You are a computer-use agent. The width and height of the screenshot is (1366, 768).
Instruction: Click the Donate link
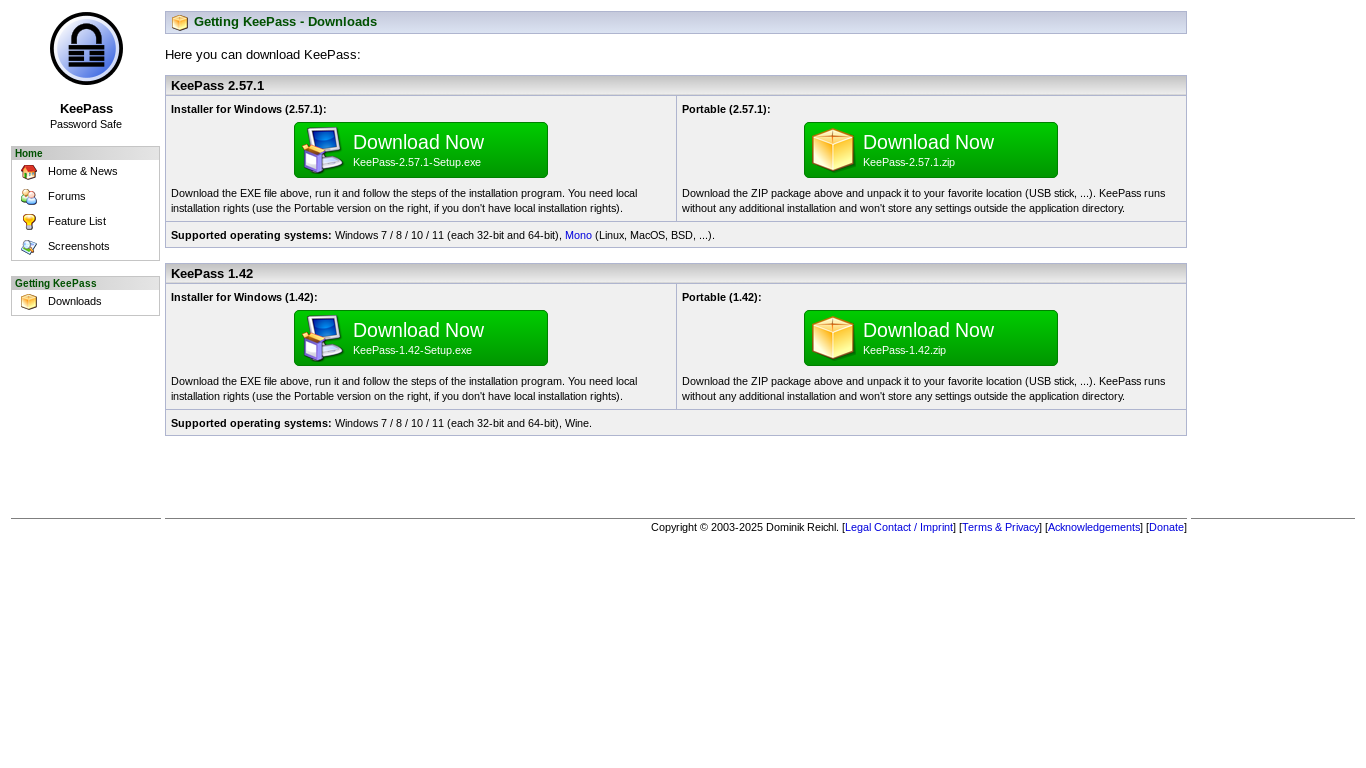tap(1166, 528)
